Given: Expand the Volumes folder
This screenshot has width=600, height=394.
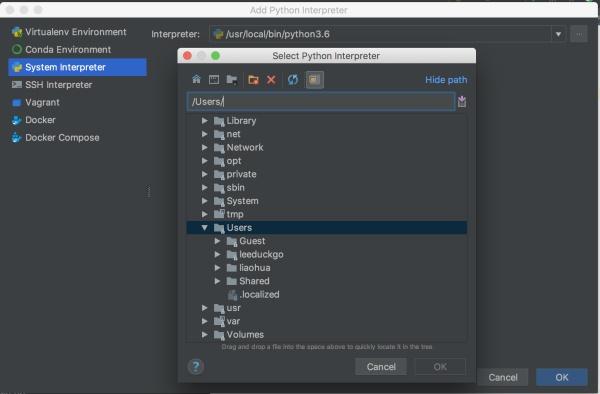Looking at the screenshot, I should click(x=205, y=335).
